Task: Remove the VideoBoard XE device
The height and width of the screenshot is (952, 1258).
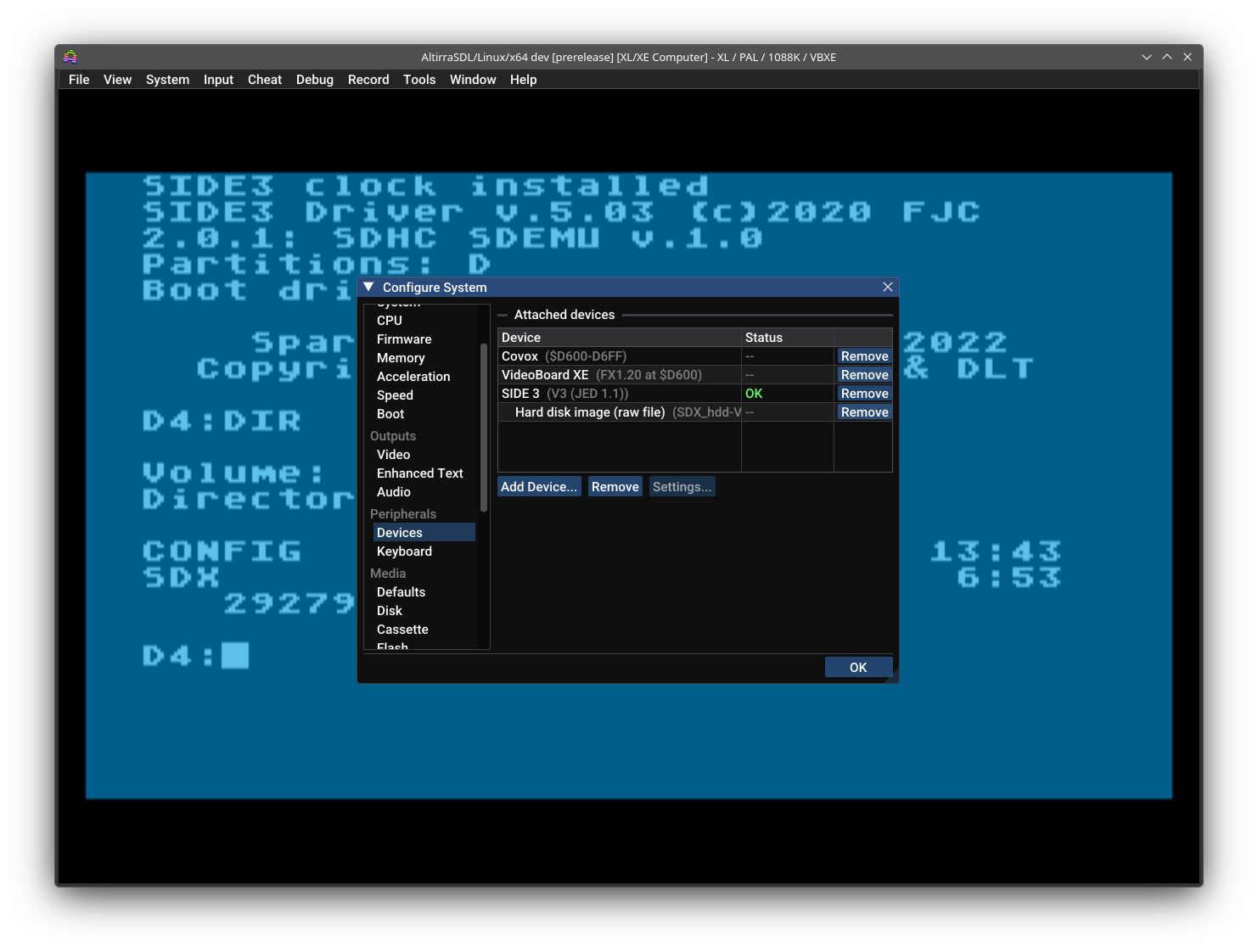Action: pos(864,375)
